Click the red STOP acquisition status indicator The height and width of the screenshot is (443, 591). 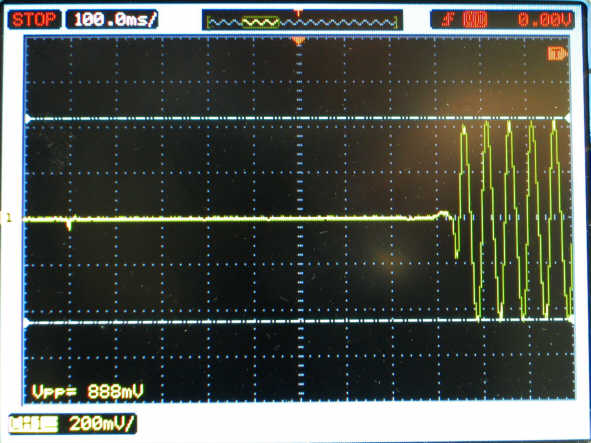pyautogui.click(x=34, y=20)
